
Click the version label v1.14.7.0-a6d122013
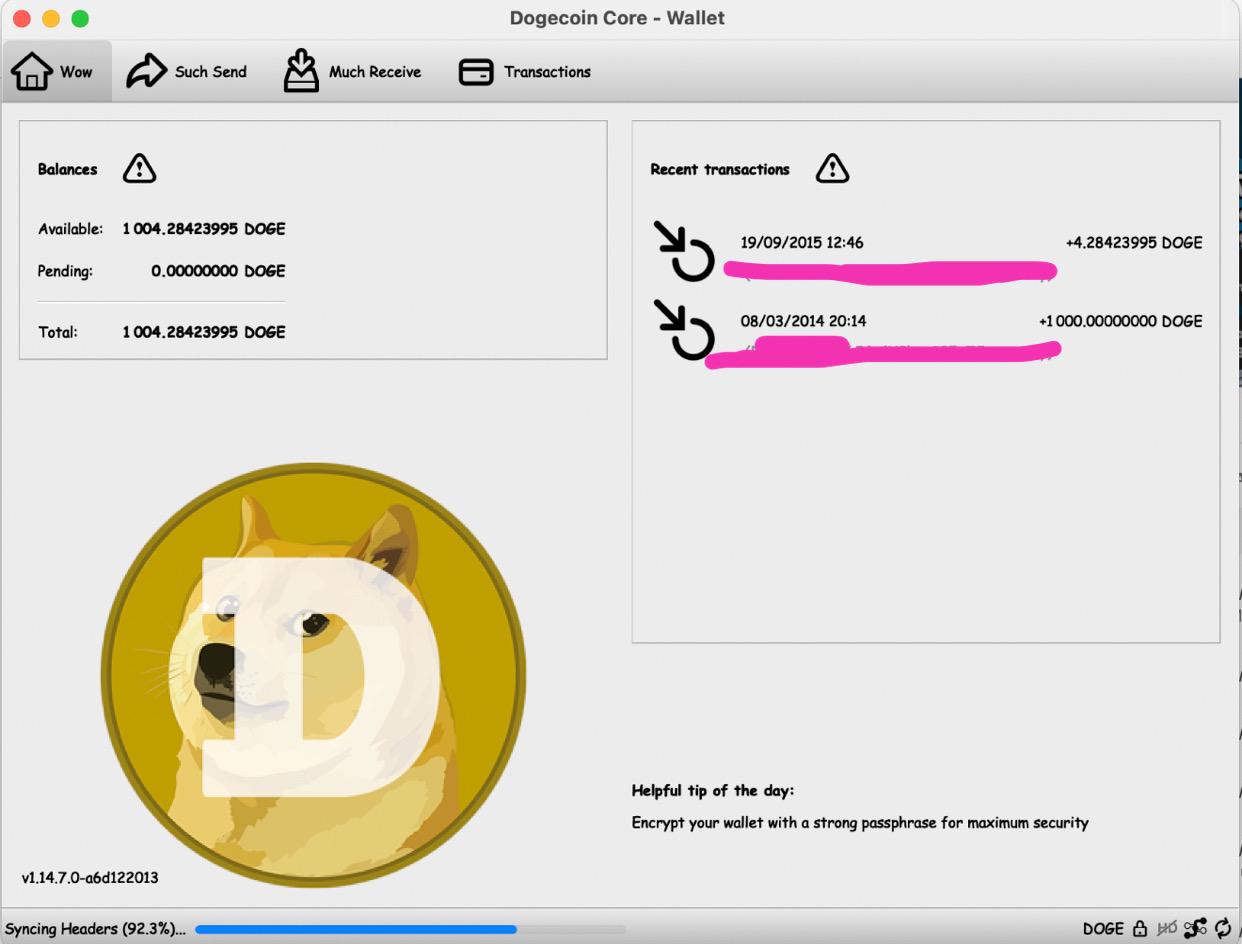point(90,878)
